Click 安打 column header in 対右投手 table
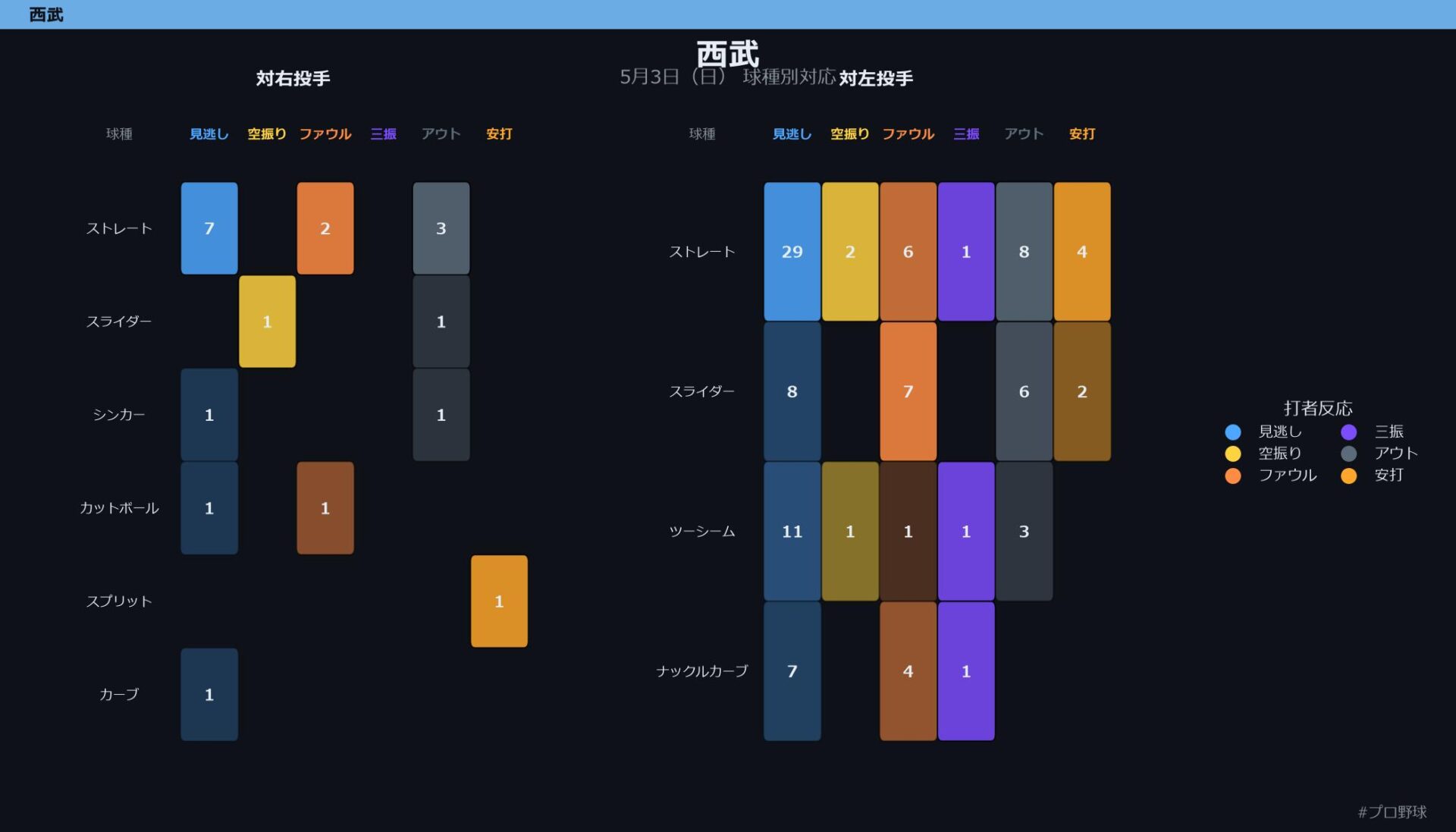Screen dimensions: 1456x832 click(499, 134)
